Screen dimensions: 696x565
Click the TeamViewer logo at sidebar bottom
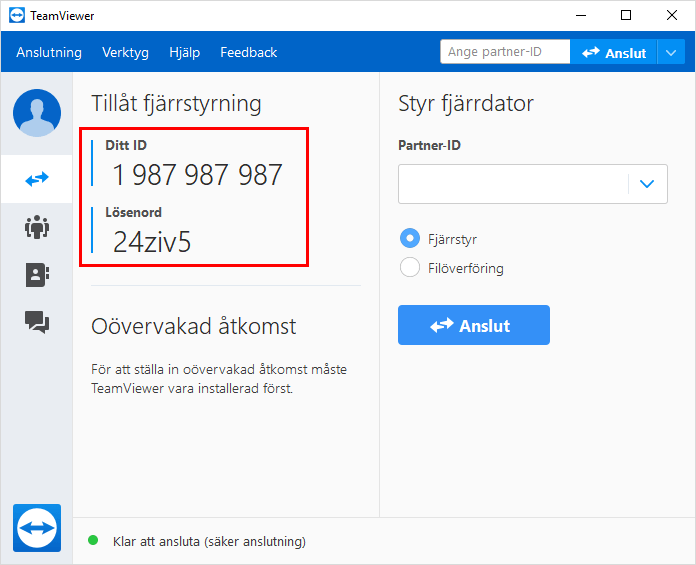37,528
